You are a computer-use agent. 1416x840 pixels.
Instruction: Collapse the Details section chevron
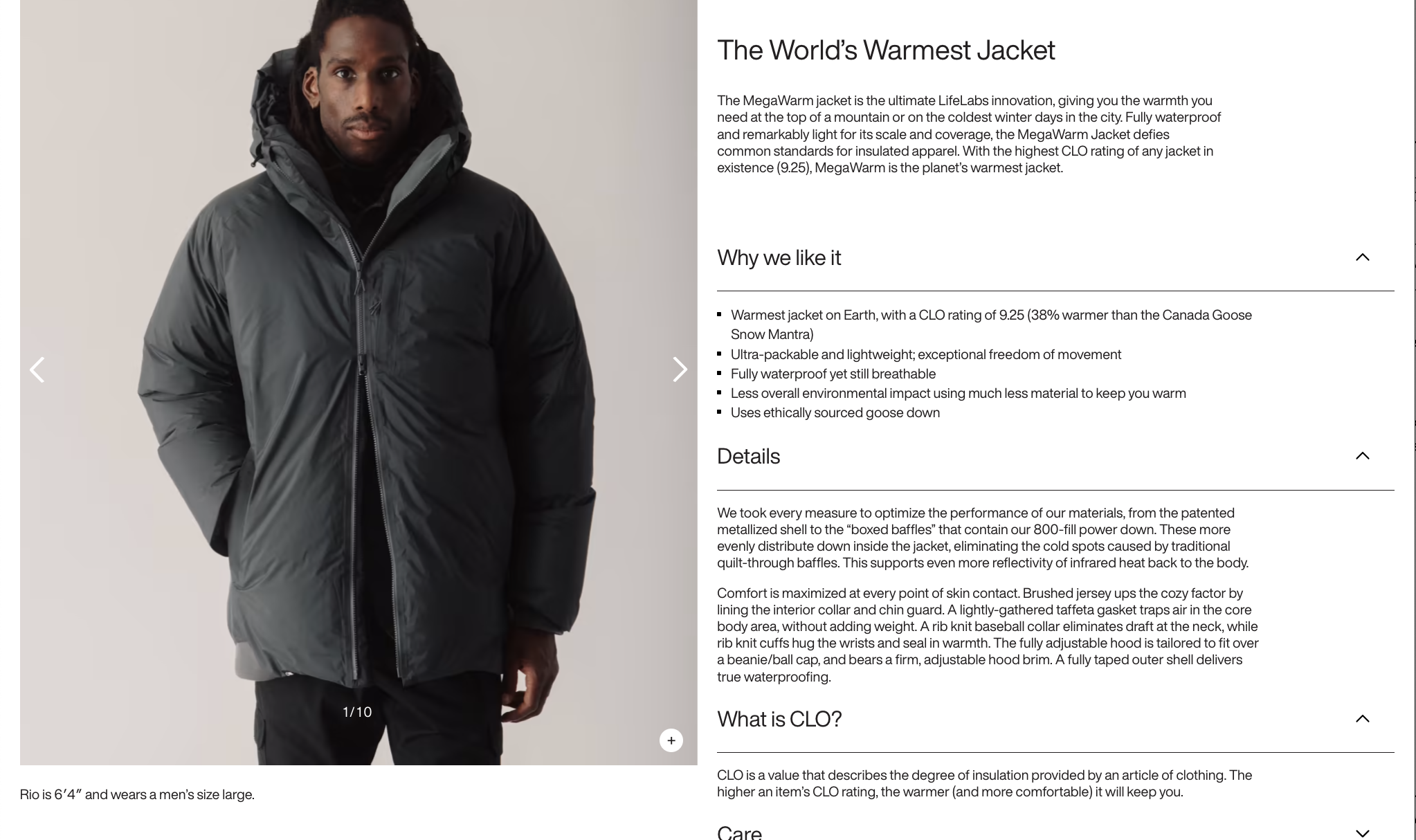coord(1362,456)
